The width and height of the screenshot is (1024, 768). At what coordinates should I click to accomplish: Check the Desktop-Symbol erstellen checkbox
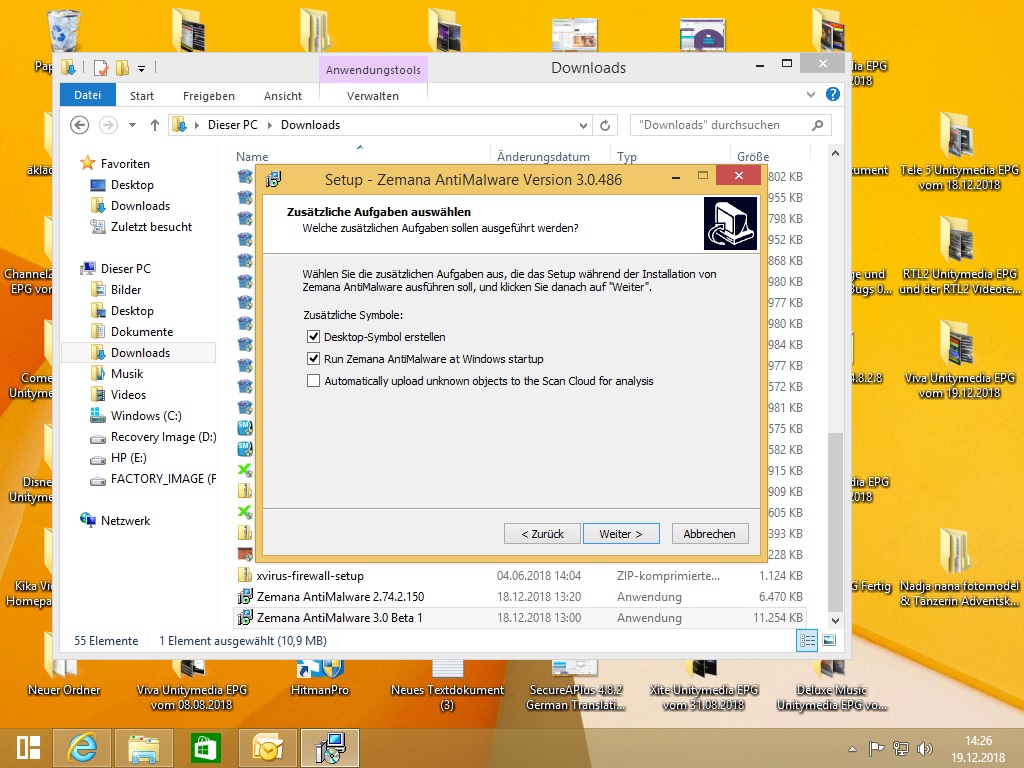pyautogui.click(x=313, y=337)
